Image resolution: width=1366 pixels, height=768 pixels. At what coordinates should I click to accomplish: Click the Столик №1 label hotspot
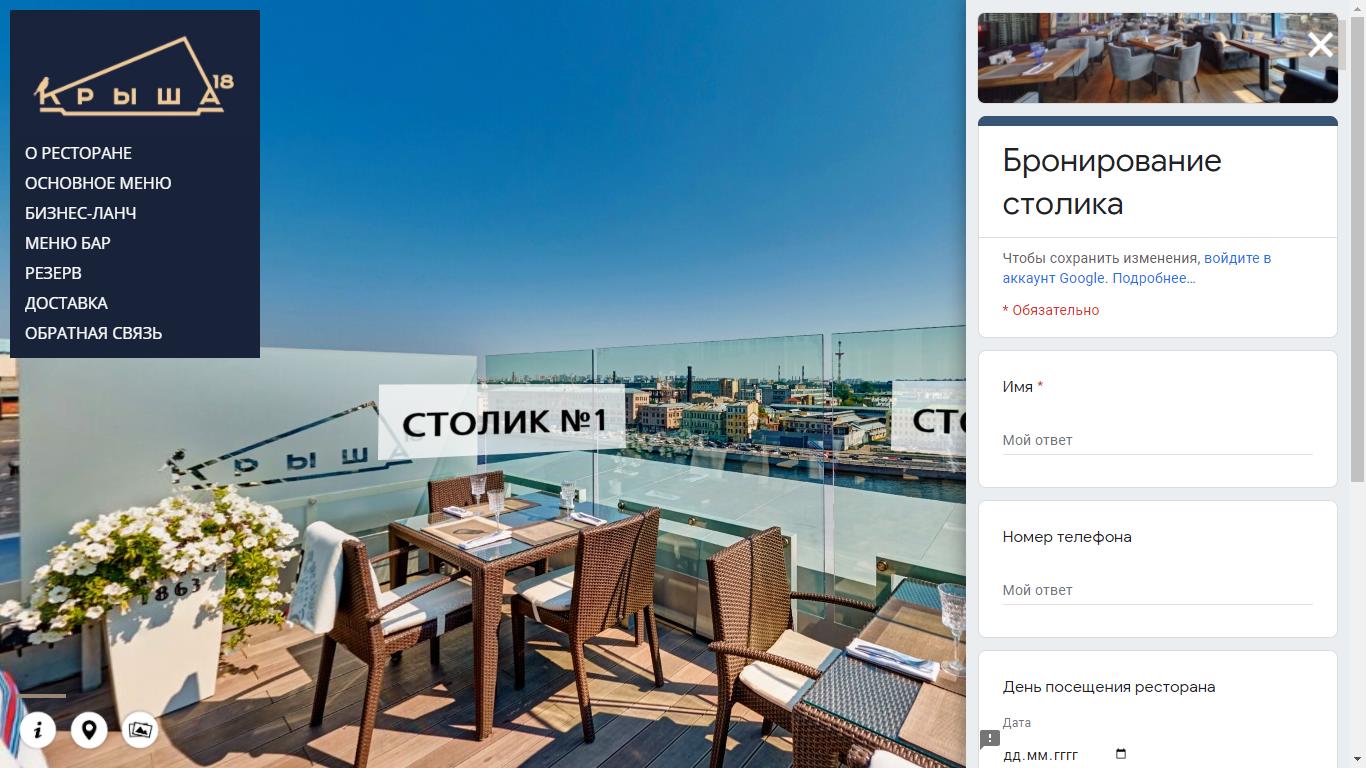[502, 421]
